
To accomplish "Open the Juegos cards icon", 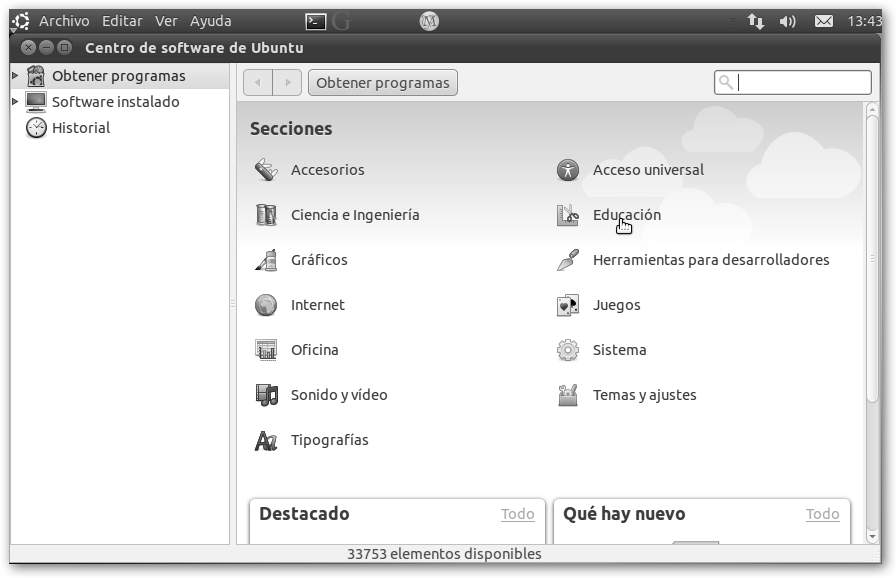I will pyautogui.click(x=568, y=305).
